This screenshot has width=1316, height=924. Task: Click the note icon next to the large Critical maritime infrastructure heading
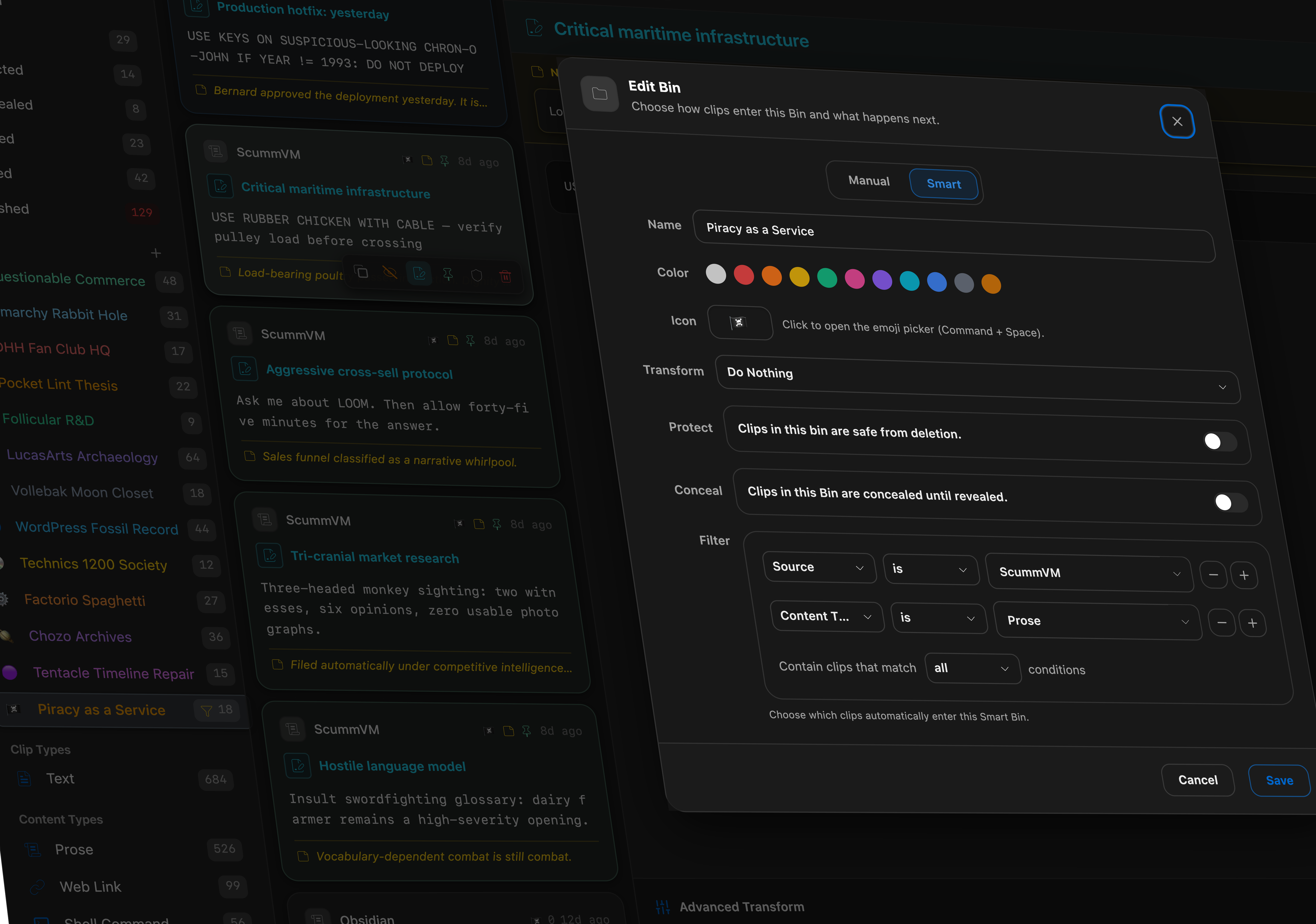pos(534,27)
